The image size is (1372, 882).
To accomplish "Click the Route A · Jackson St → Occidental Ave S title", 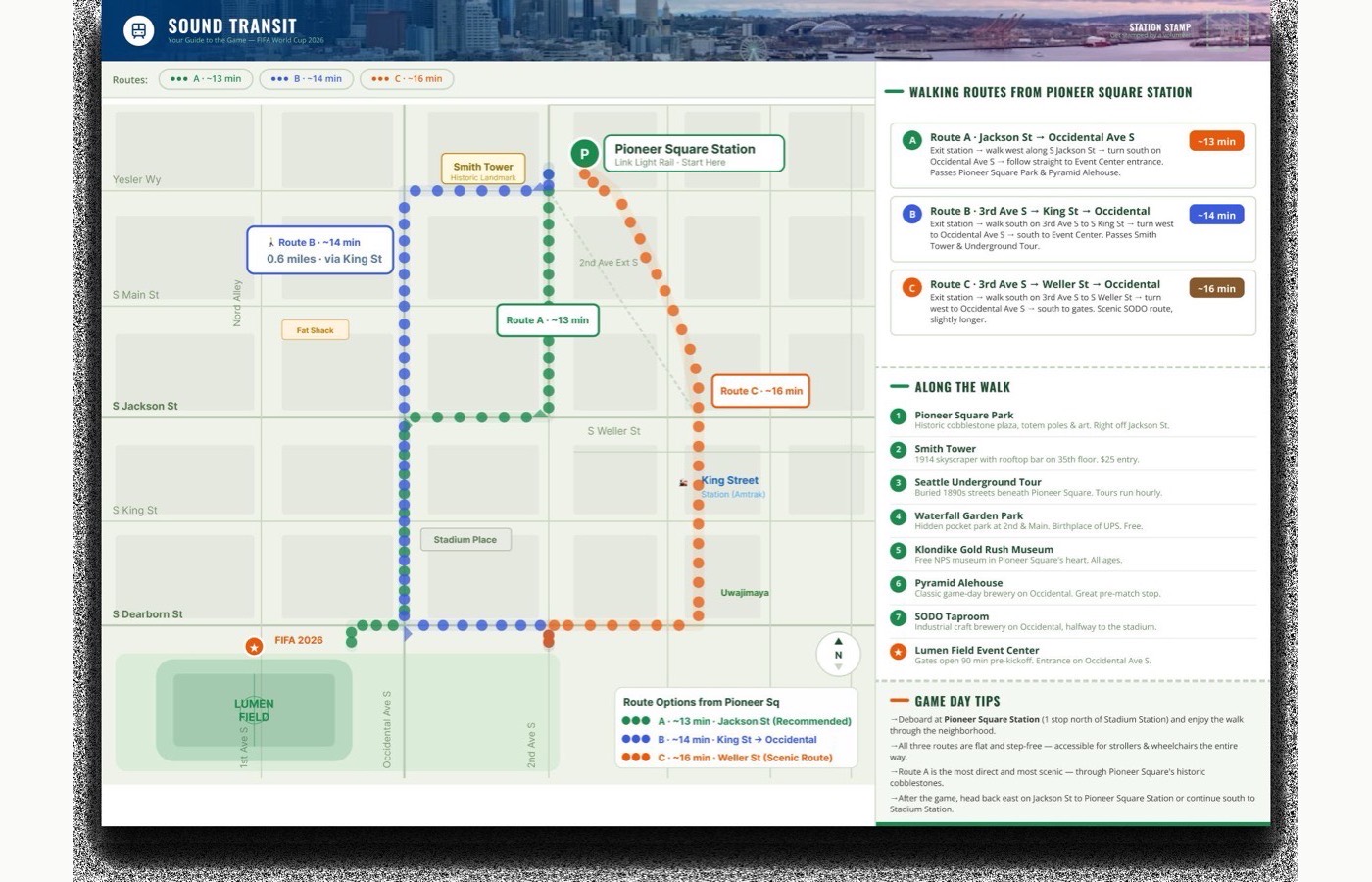I will point(1032,137).
